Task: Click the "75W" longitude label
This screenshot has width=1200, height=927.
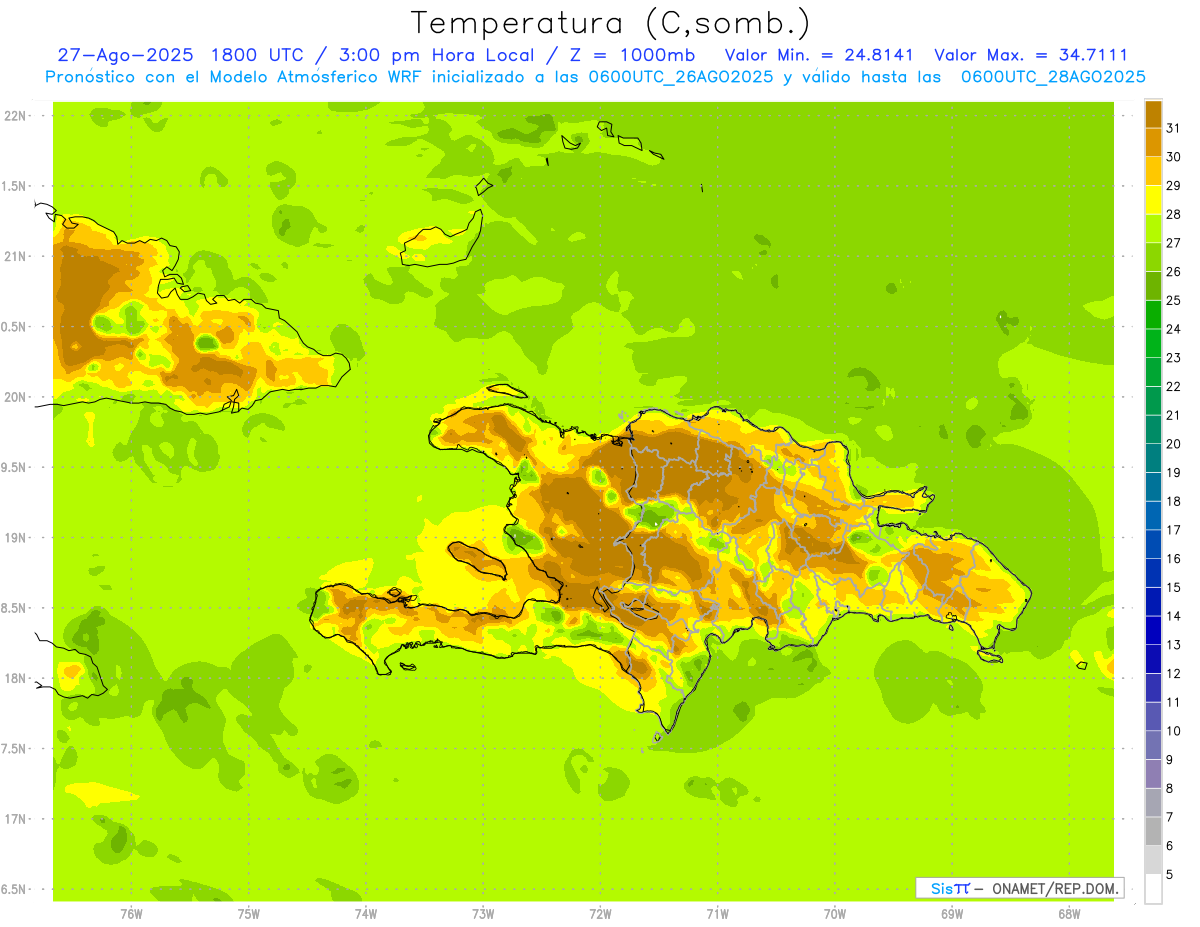Action: pyautogui.click(x=248, y=914)
